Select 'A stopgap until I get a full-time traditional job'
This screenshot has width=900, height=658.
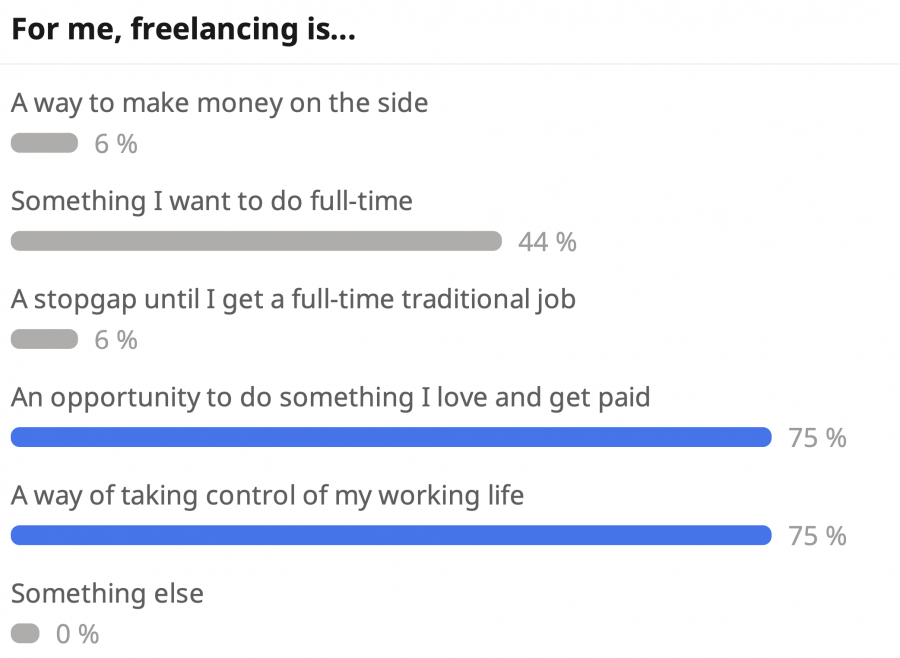pyautogui.click(x=293, y=300)
